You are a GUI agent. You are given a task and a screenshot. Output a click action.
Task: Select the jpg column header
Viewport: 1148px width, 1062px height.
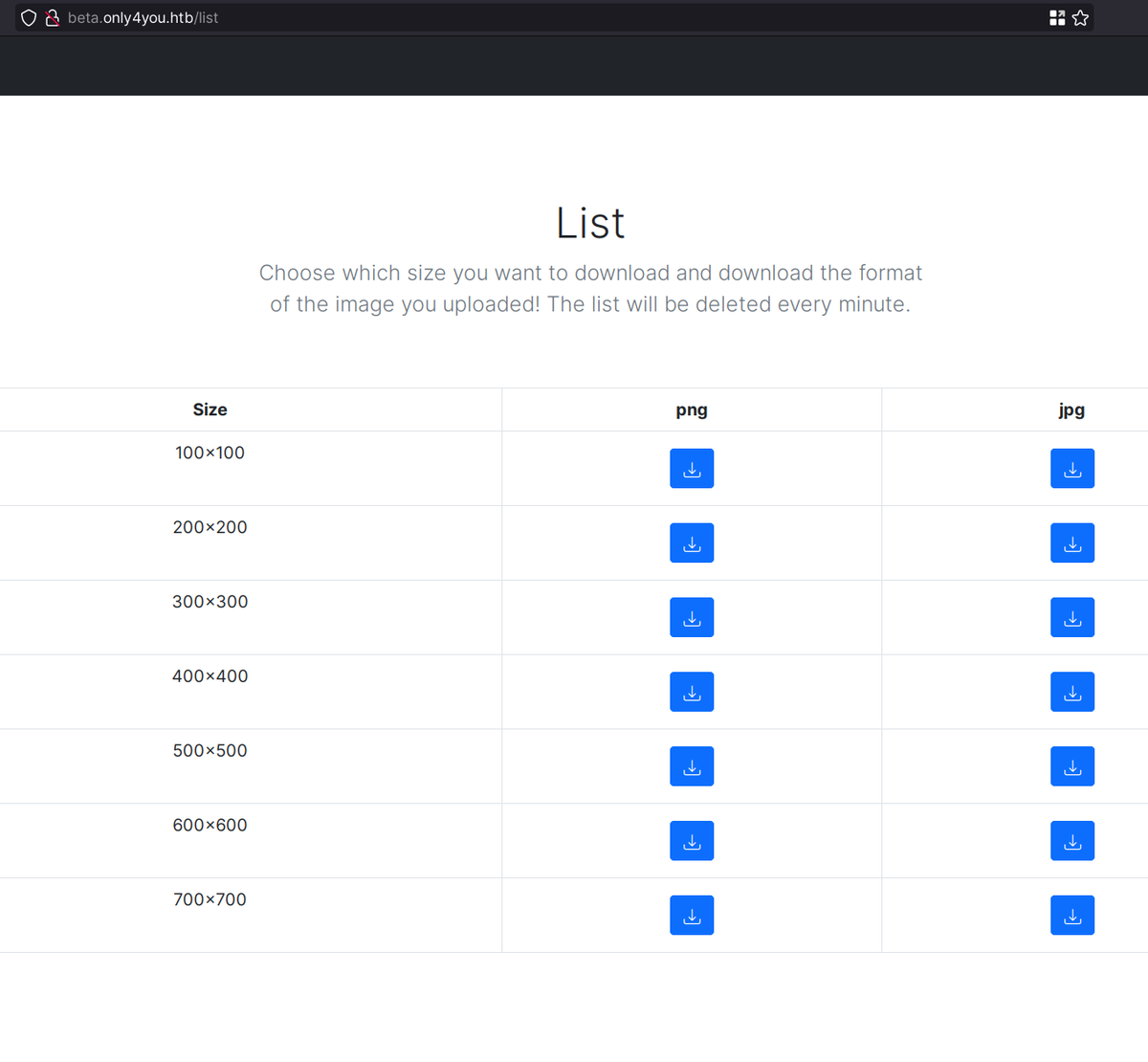pos(1071,409)
